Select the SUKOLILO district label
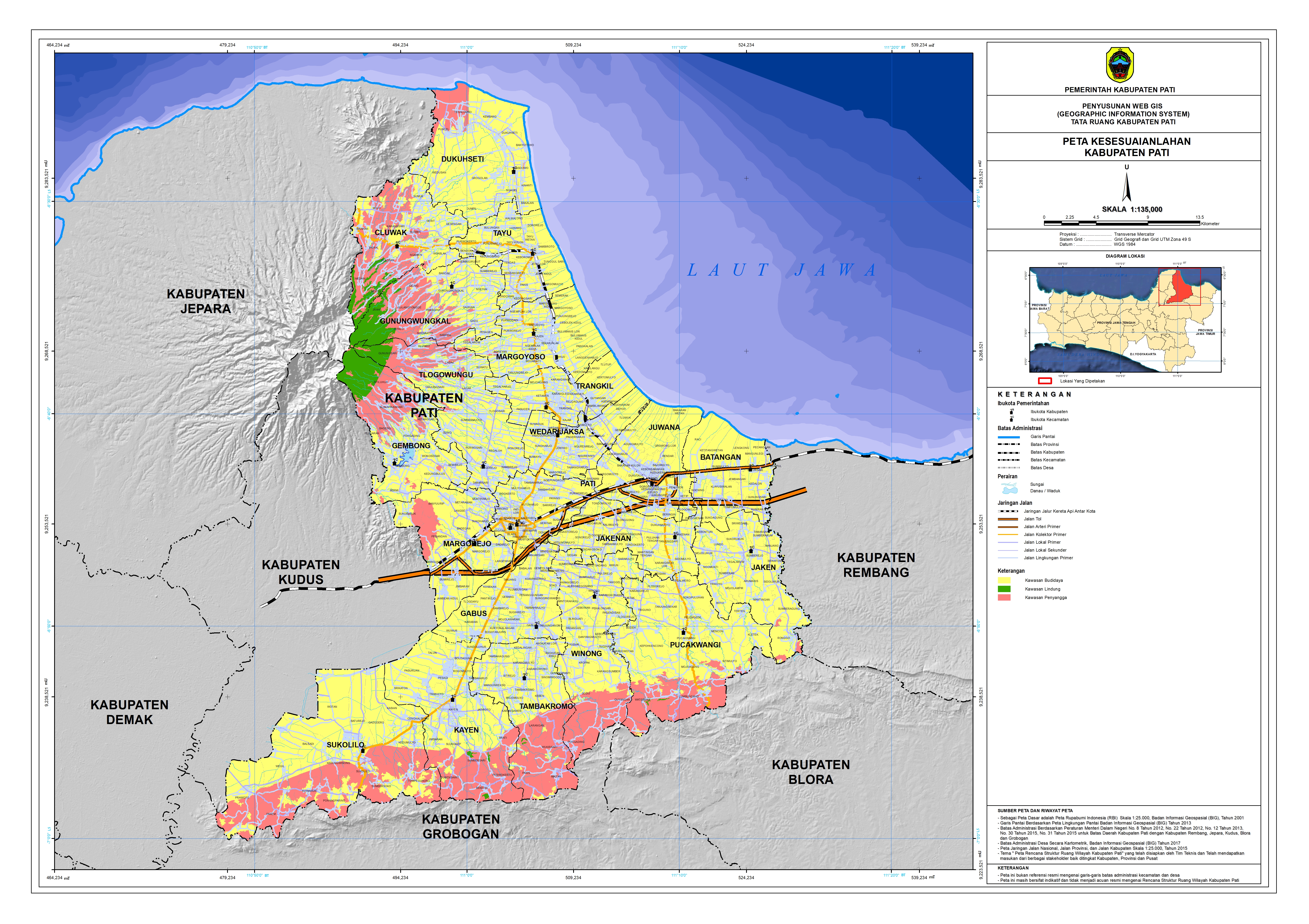 [x=345, y=745]
